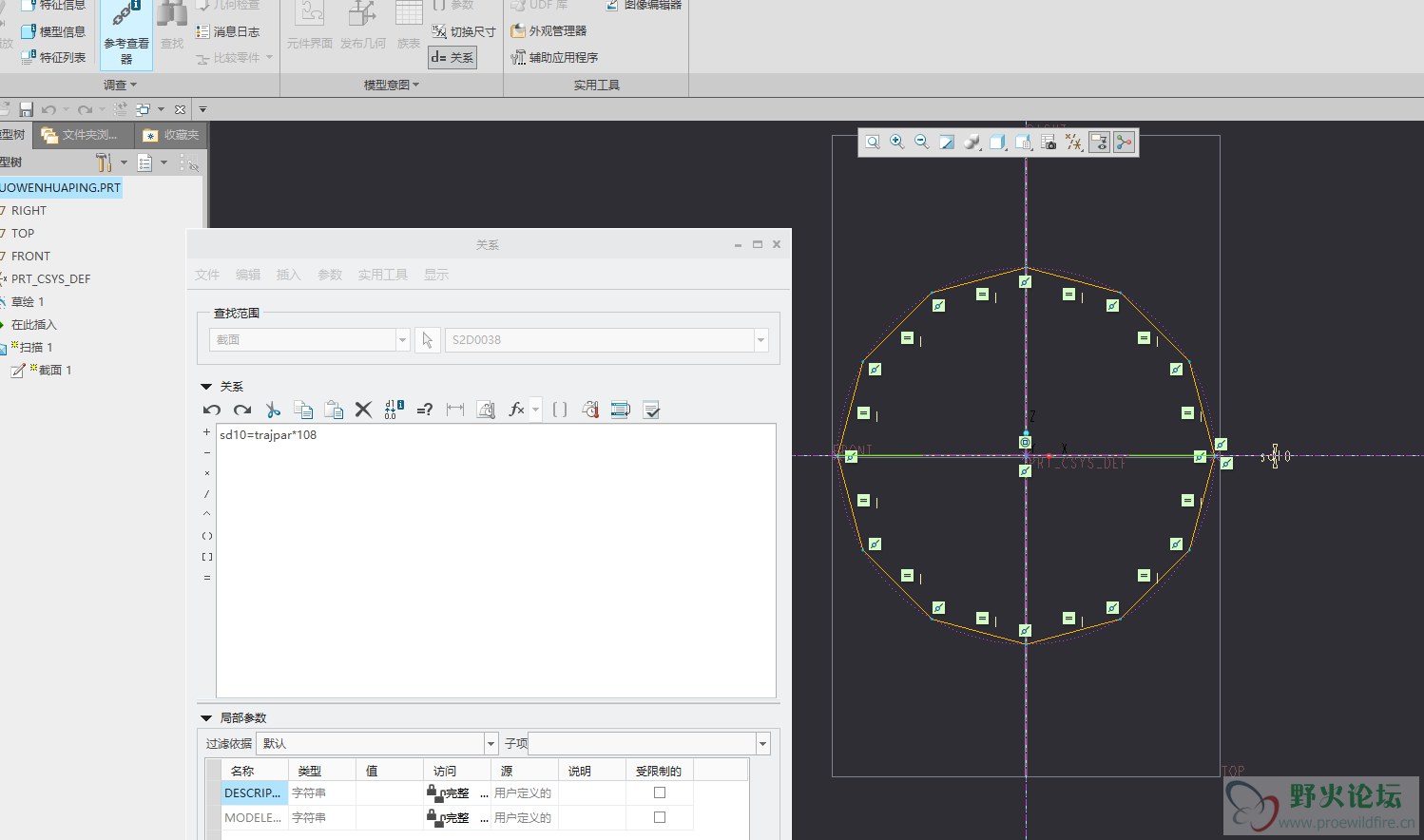The width and height of the screenshot is (1424, 840).
Task: Select the RIGHT datum plane in tree
Action: click(29, 210)
